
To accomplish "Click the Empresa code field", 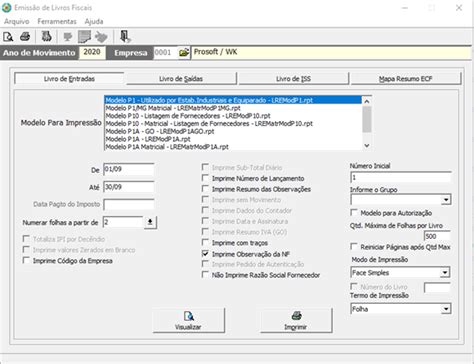I will tap(165, 53).
